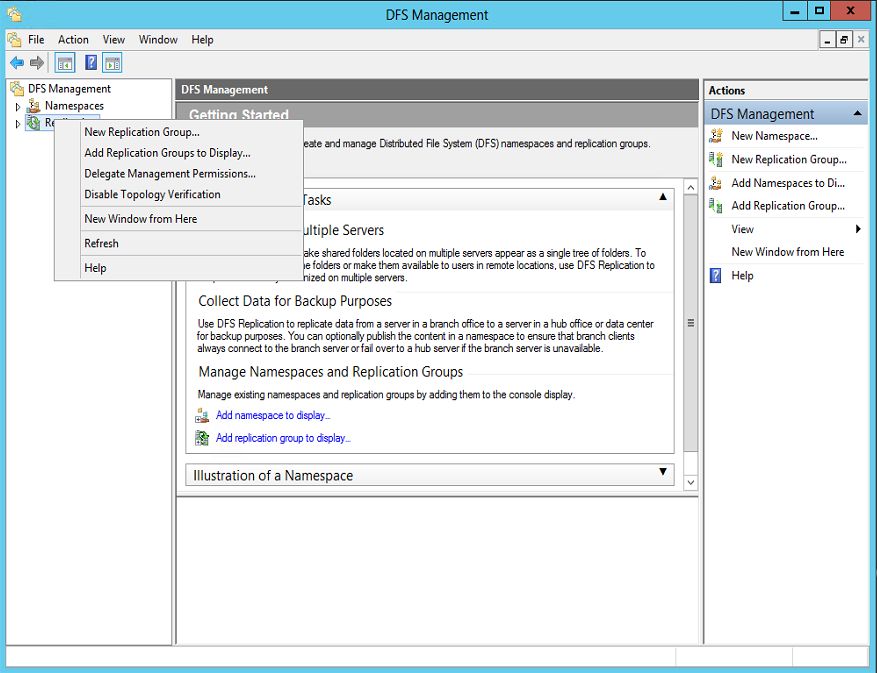Click the Help toolbar icon
Image resolution: width=877 pixels, height=673 pixels.
(91, 63)
